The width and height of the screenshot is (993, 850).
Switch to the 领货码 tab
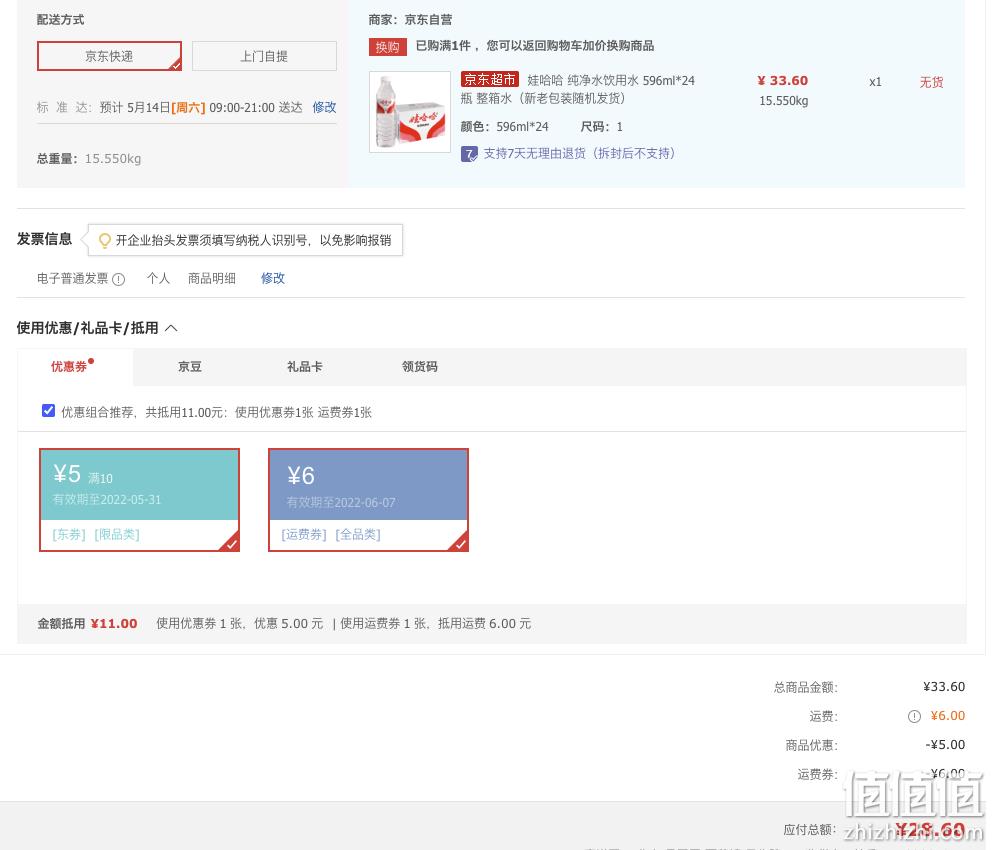419,367
